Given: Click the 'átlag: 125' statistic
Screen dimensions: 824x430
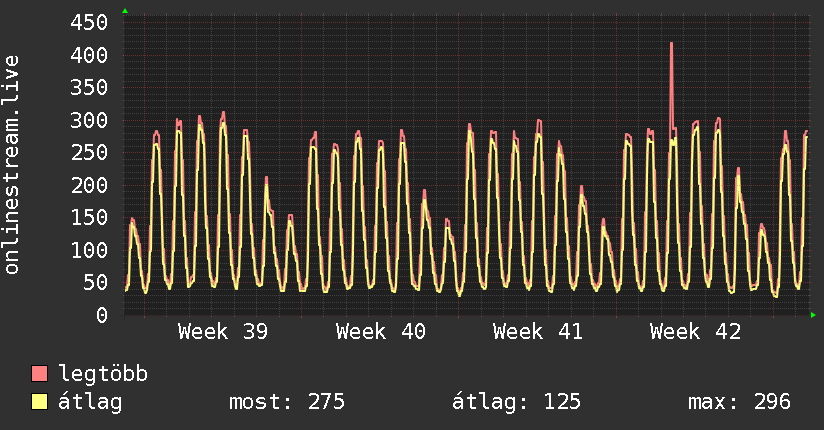Looking at the screenshot, I should pyautogui.click(x=516, y=402).
